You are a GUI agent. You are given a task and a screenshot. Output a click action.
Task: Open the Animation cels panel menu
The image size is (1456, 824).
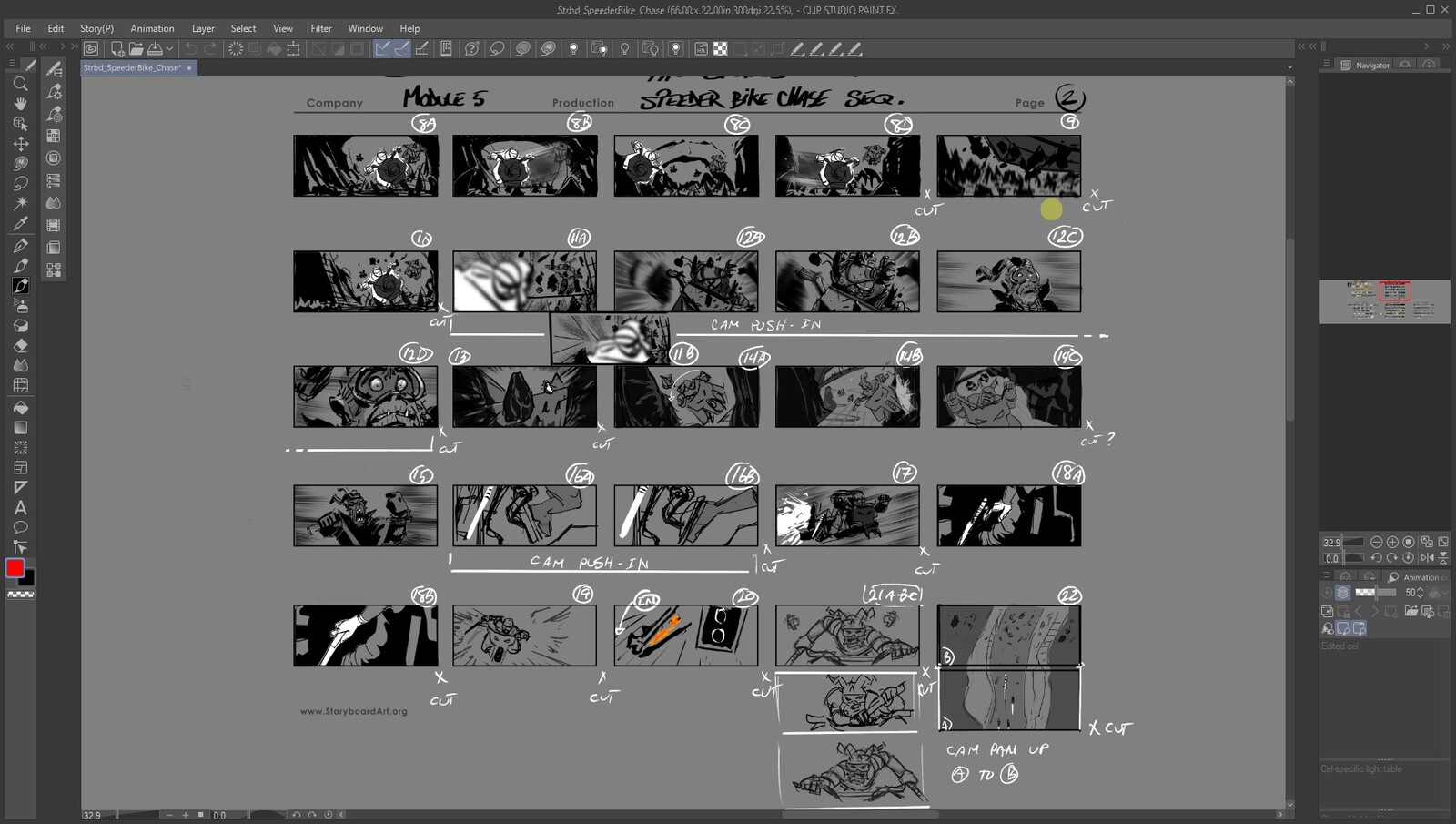click(1327, 576)
